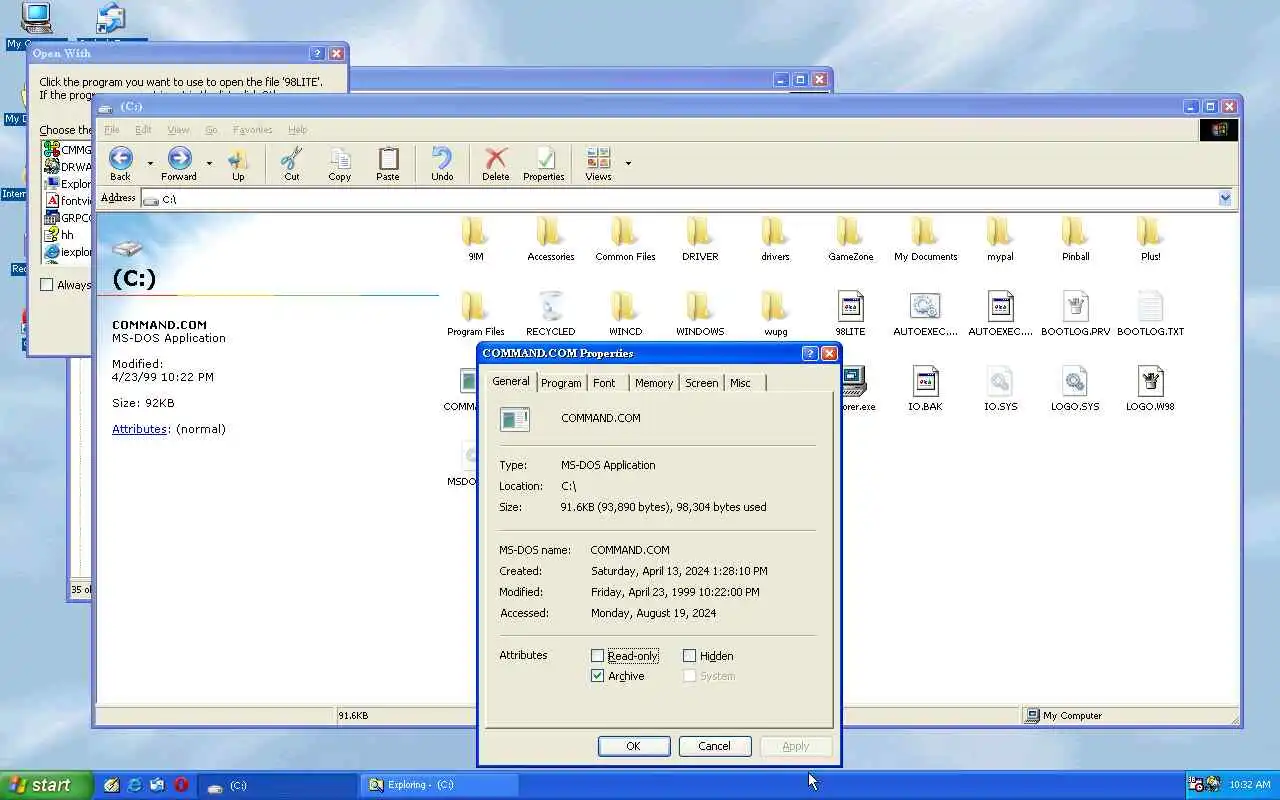Viewport: 1280px width, 800px height.
Task: Toggle the Read-only attribute checkbox
Action: click(597, 656)
